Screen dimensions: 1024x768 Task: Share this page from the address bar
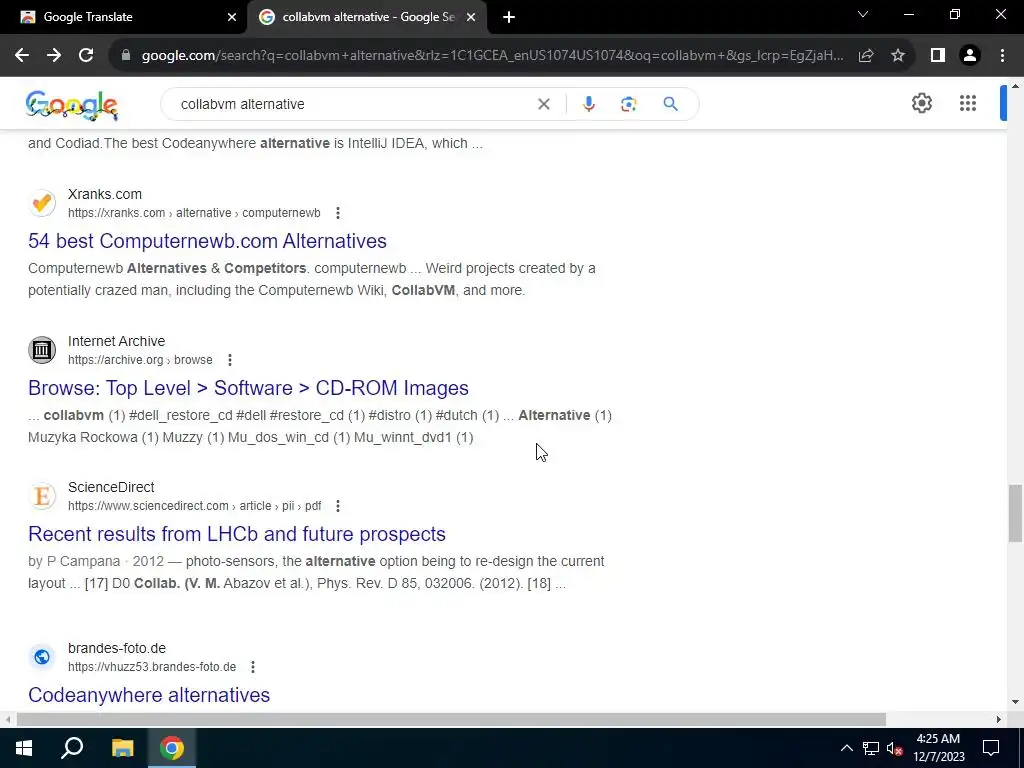click(866, 56)
